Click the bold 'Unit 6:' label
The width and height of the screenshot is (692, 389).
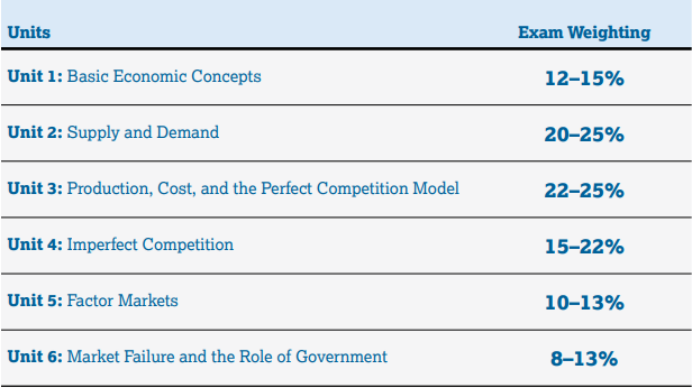35,357
